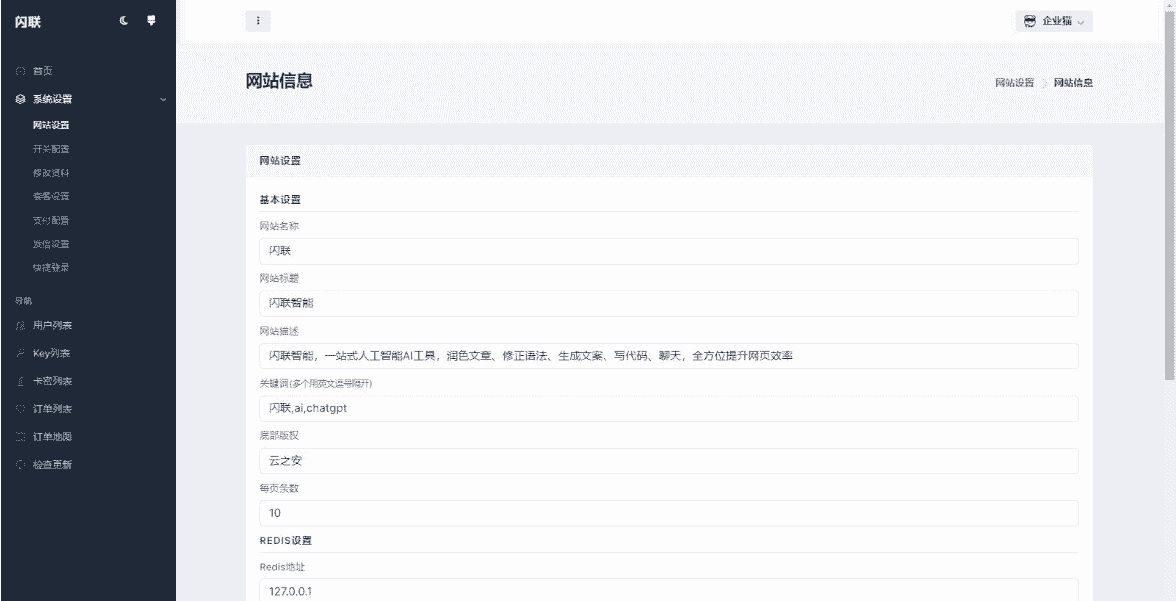Open 支付配置 submenu item

point(51,221)
